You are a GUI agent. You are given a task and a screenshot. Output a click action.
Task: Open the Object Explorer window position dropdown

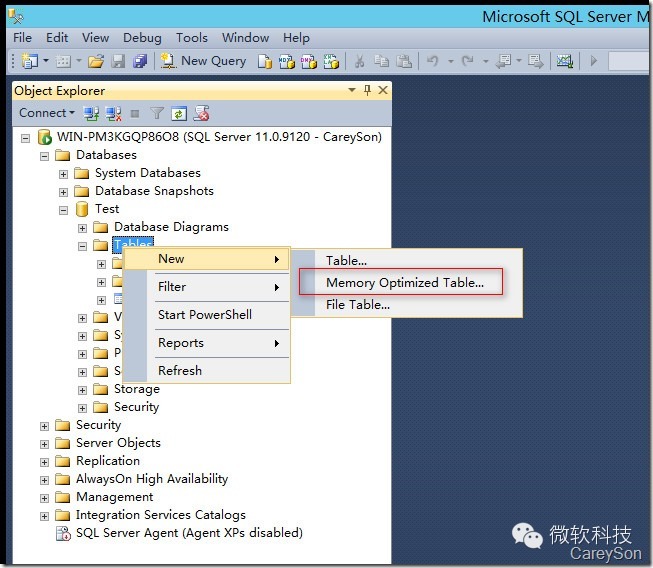[x=352, y=90]
